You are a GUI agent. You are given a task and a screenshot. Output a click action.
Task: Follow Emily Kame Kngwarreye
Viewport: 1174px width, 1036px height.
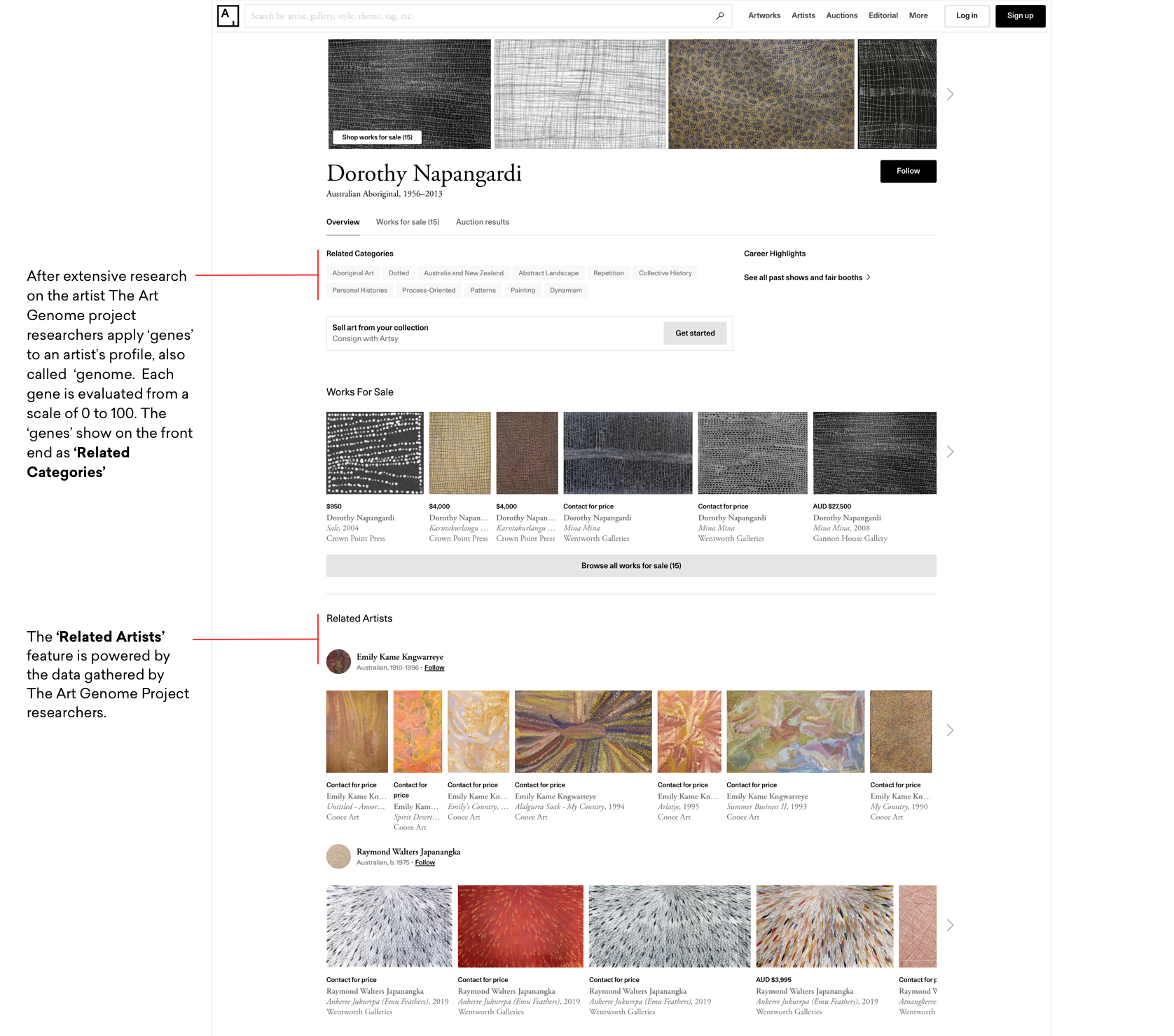[434, 668]
